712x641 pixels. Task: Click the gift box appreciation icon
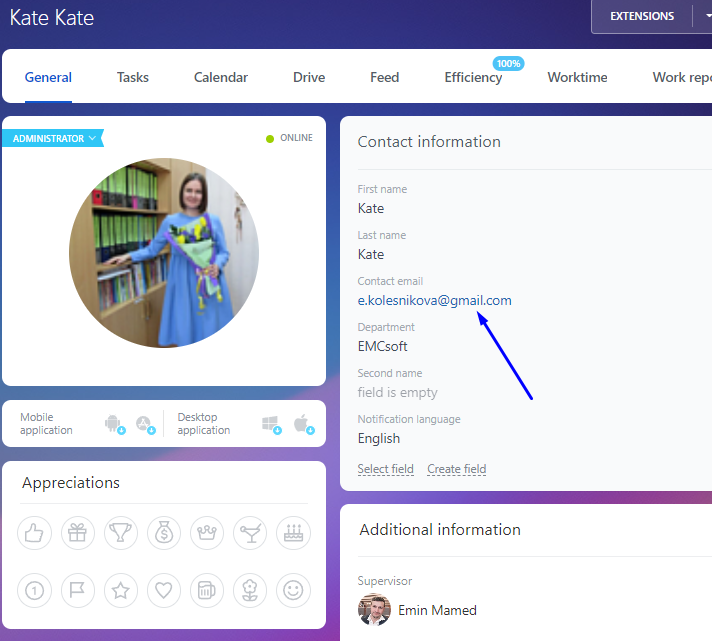(x=77, y=534)
